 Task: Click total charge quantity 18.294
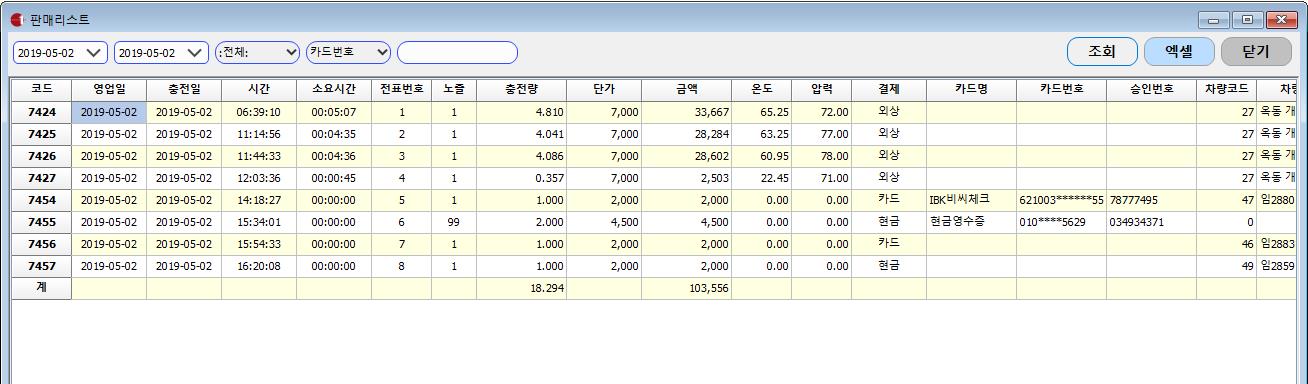pos(522,288)
